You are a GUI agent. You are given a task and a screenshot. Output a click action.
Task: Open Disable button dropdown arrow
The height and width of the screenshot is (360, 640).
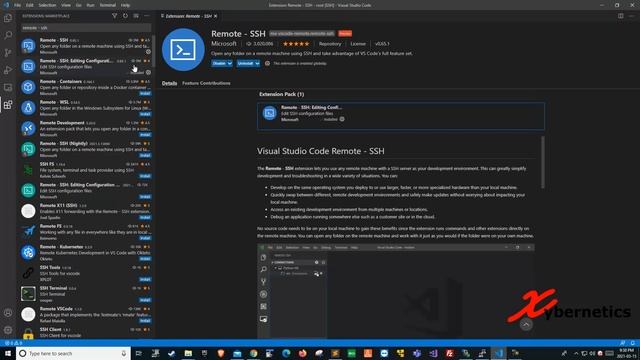[x=230, y=63]
